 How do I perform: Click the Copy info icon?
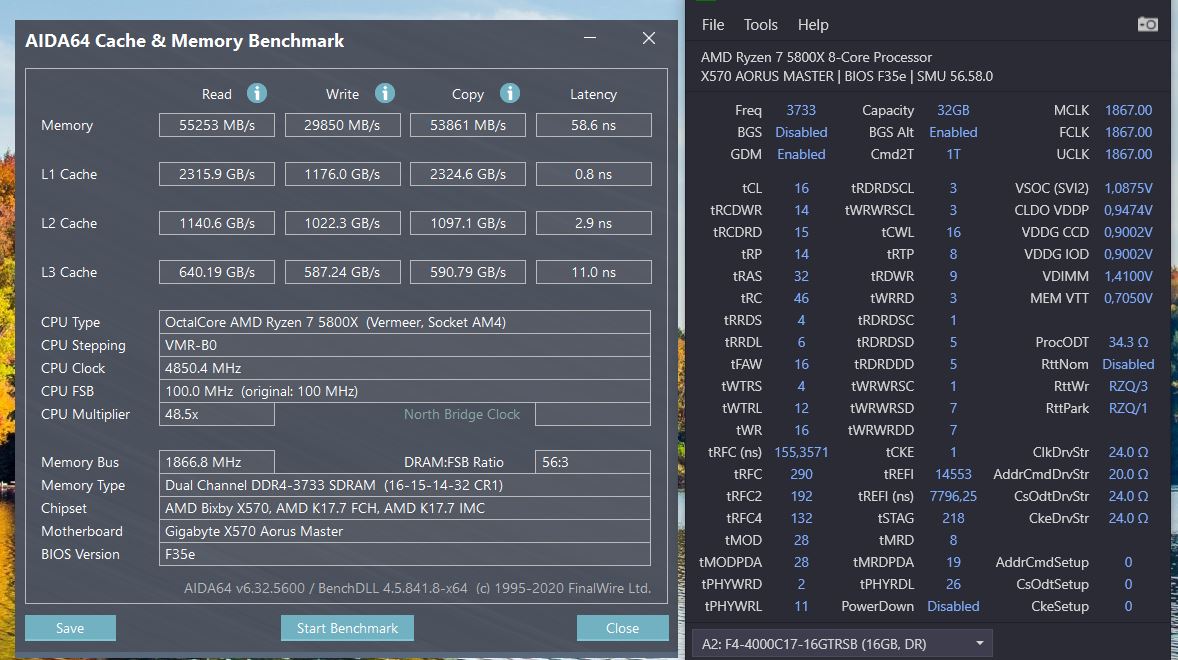(509, 93)
